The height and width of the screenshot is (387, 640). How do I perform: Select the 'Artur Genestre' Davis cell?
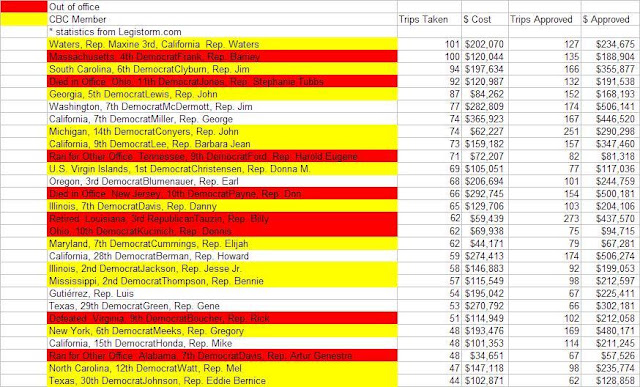222,356
